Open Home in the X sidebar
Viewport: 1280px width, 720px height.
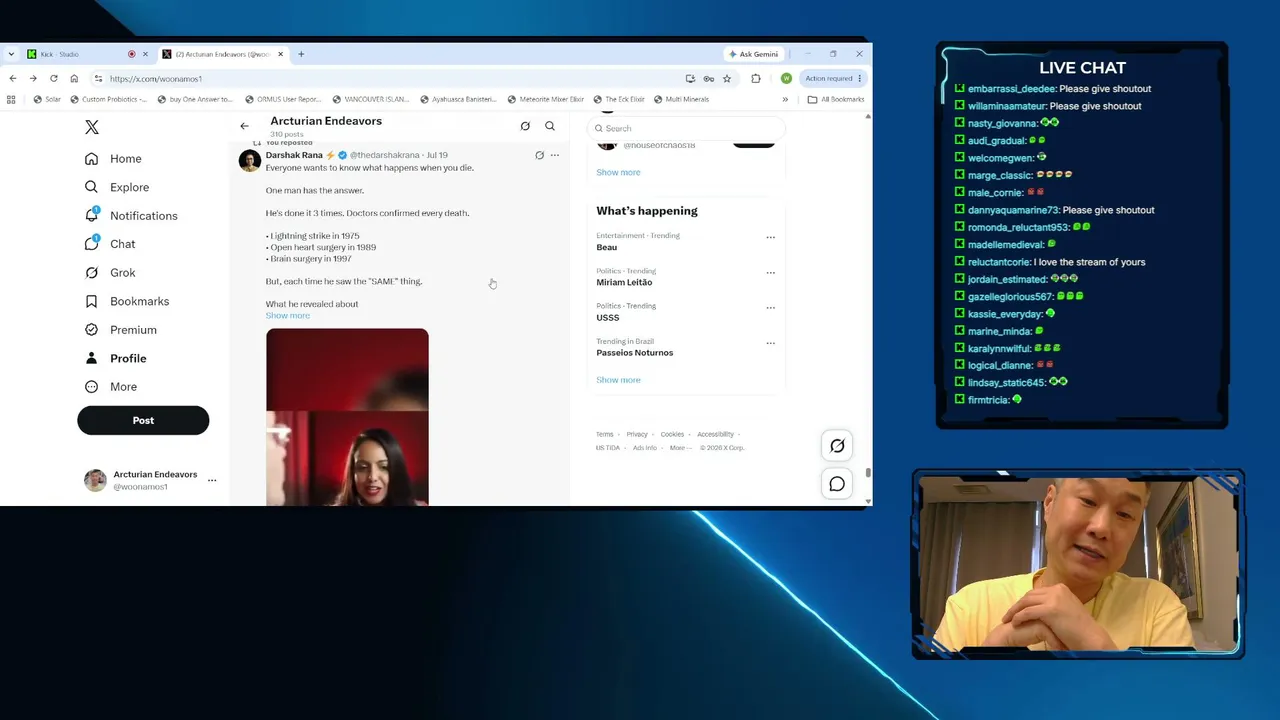pyautogui.click(x=113, y=159)
